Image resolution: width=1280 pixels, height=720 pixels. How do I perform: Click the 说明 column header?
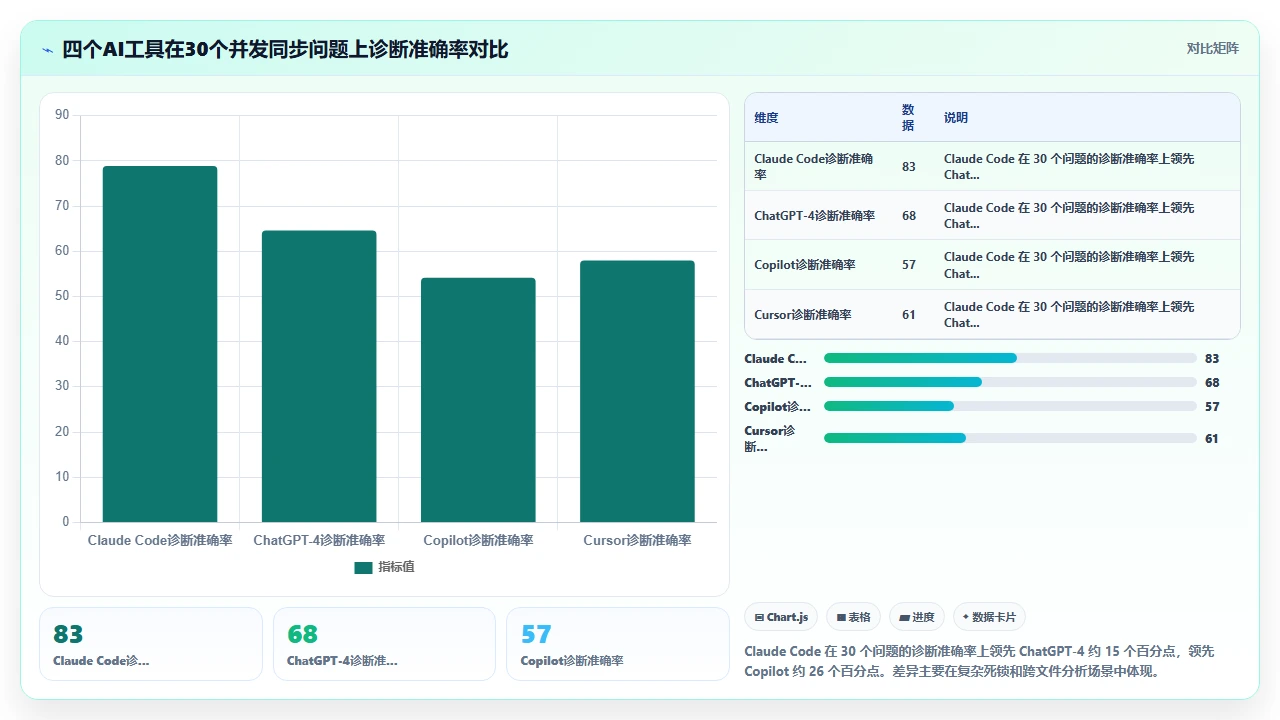point(956,118)
